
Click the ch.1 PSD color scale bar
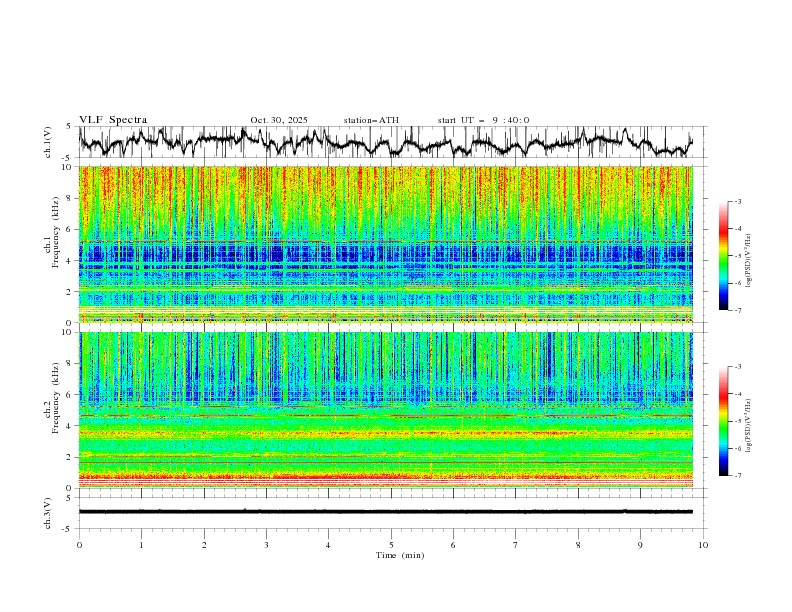tap(723, 256)
